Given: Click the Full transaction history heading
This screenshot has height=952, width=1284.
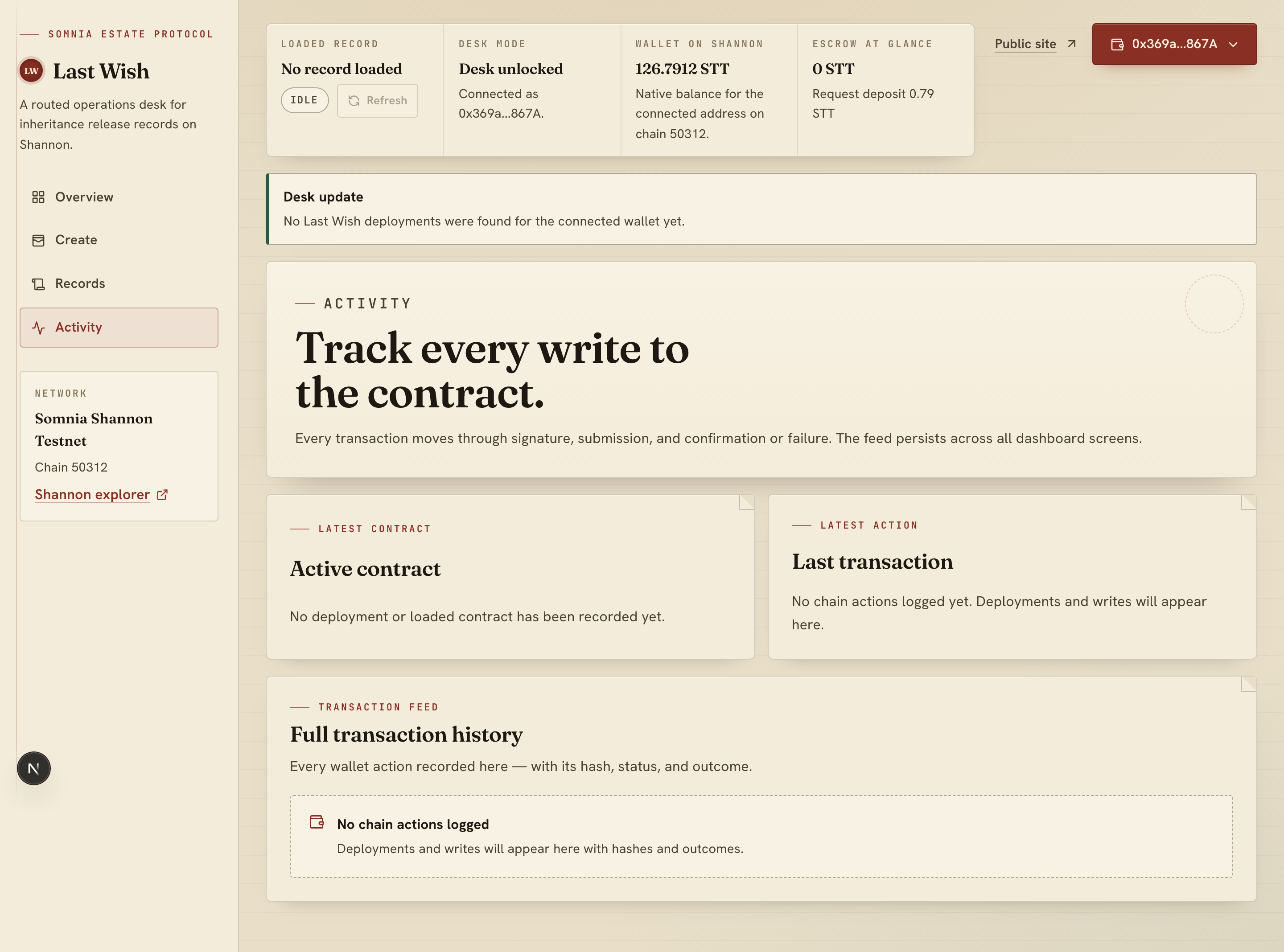Looking at the screenshot, I should click(406, 735).
